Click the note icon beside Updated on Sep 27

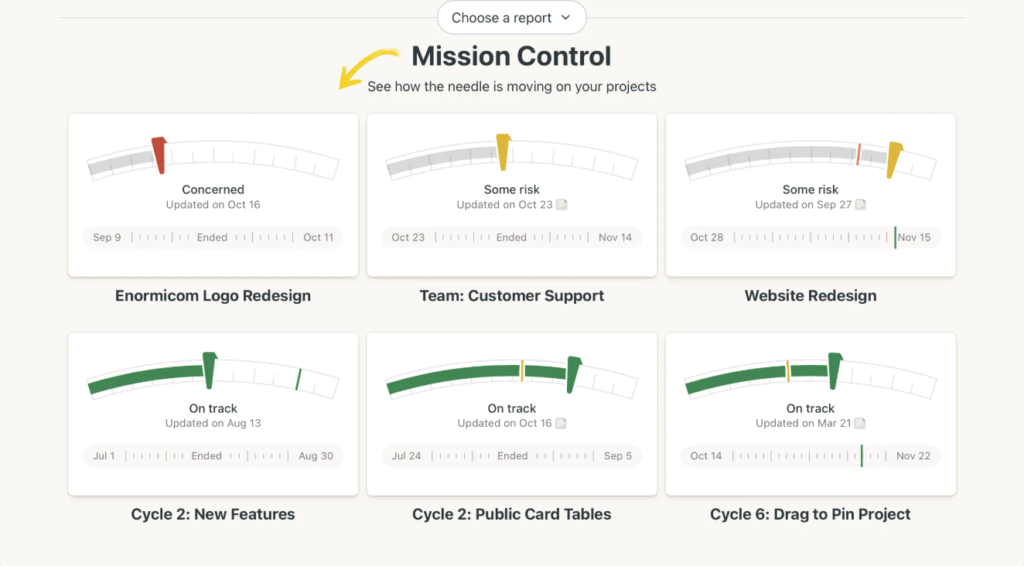(x=860, y=205)
